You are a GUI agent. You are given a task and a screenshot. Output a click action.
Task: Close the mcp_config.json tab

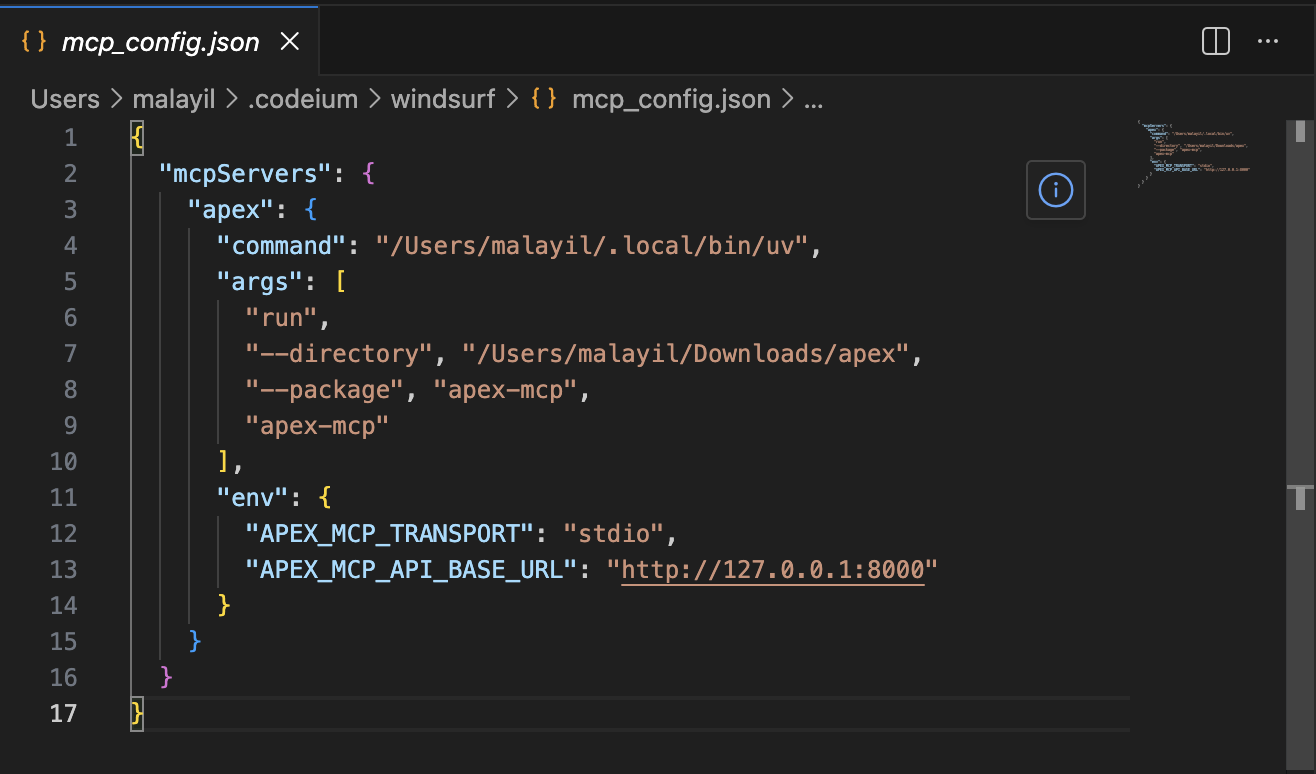[289, 41]
